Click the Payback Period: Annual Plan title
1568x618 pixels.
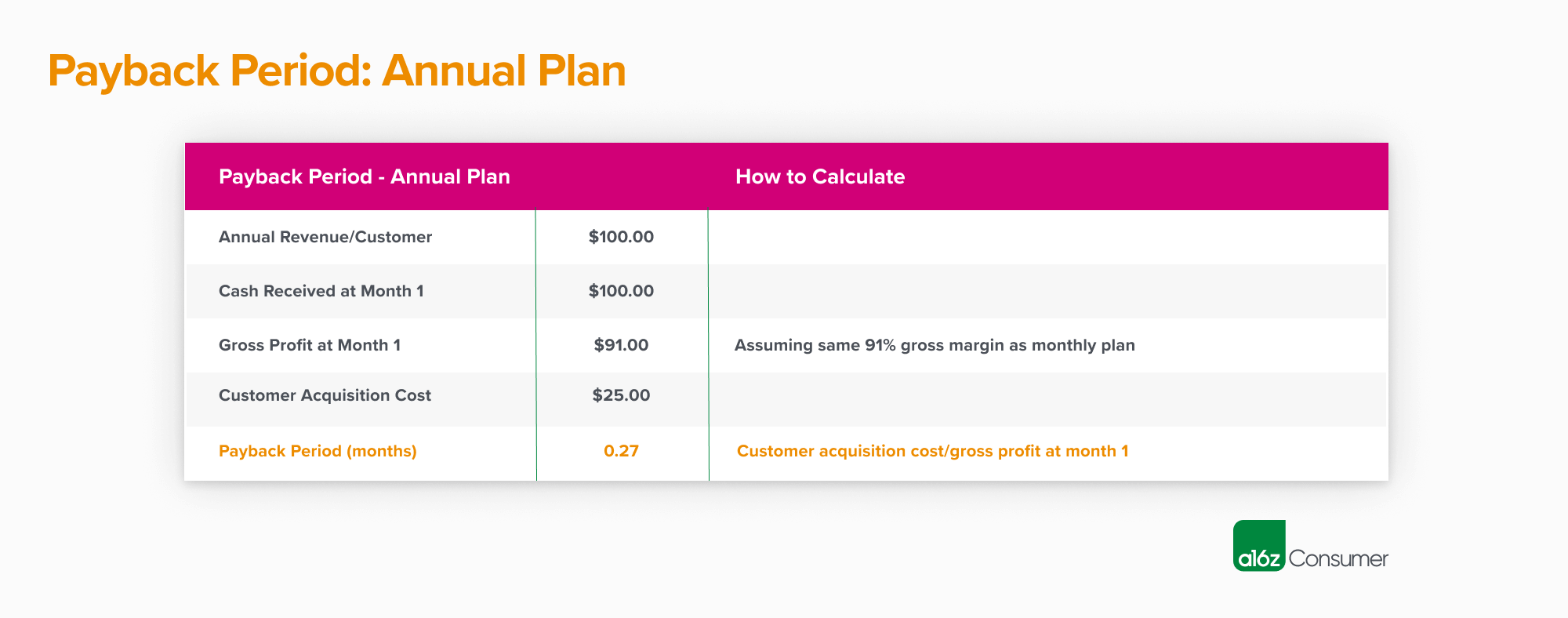(337, 71)
